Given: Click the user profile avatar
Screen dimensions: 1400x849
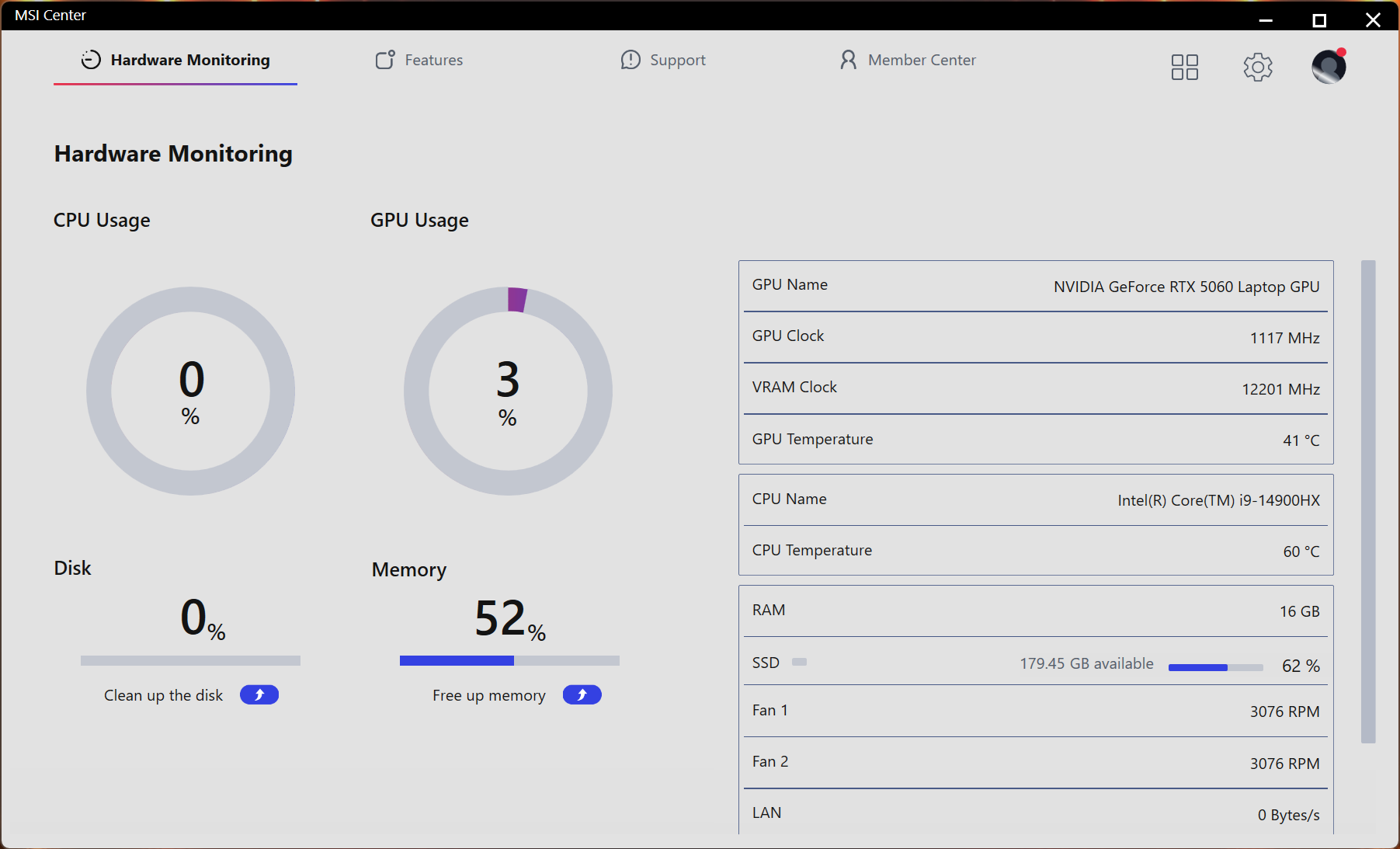Looking at the screenshot, I should point(1329,67).
